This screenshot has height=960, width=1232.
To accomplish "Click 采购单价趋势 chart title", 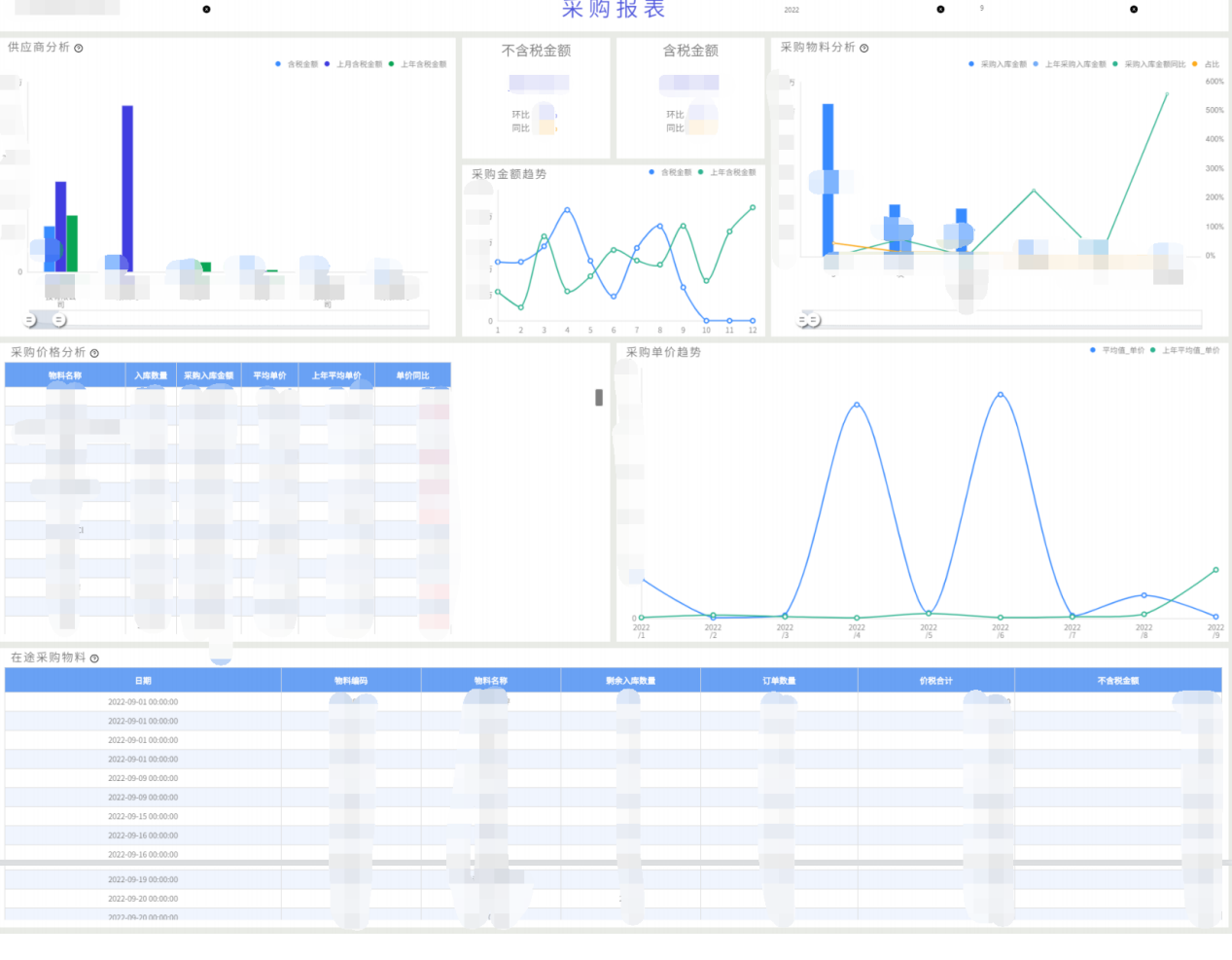I will (663, 352).
